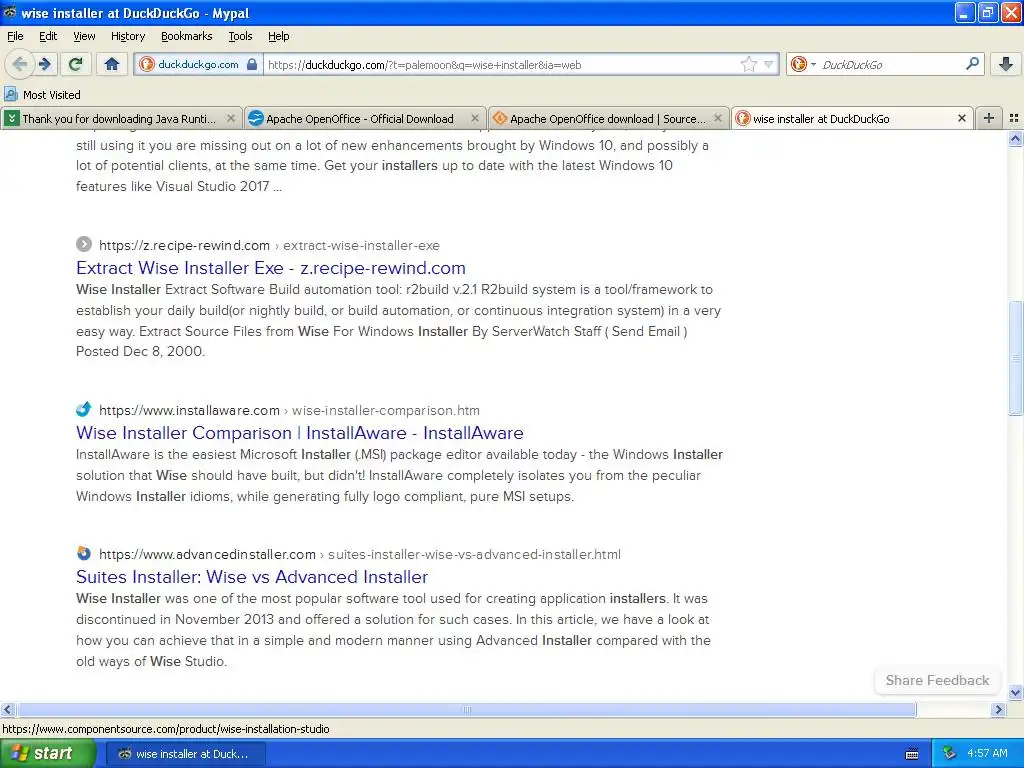Open the Extract Wise Installer Exe result
Screen dimensions: 1024x768
270,268
